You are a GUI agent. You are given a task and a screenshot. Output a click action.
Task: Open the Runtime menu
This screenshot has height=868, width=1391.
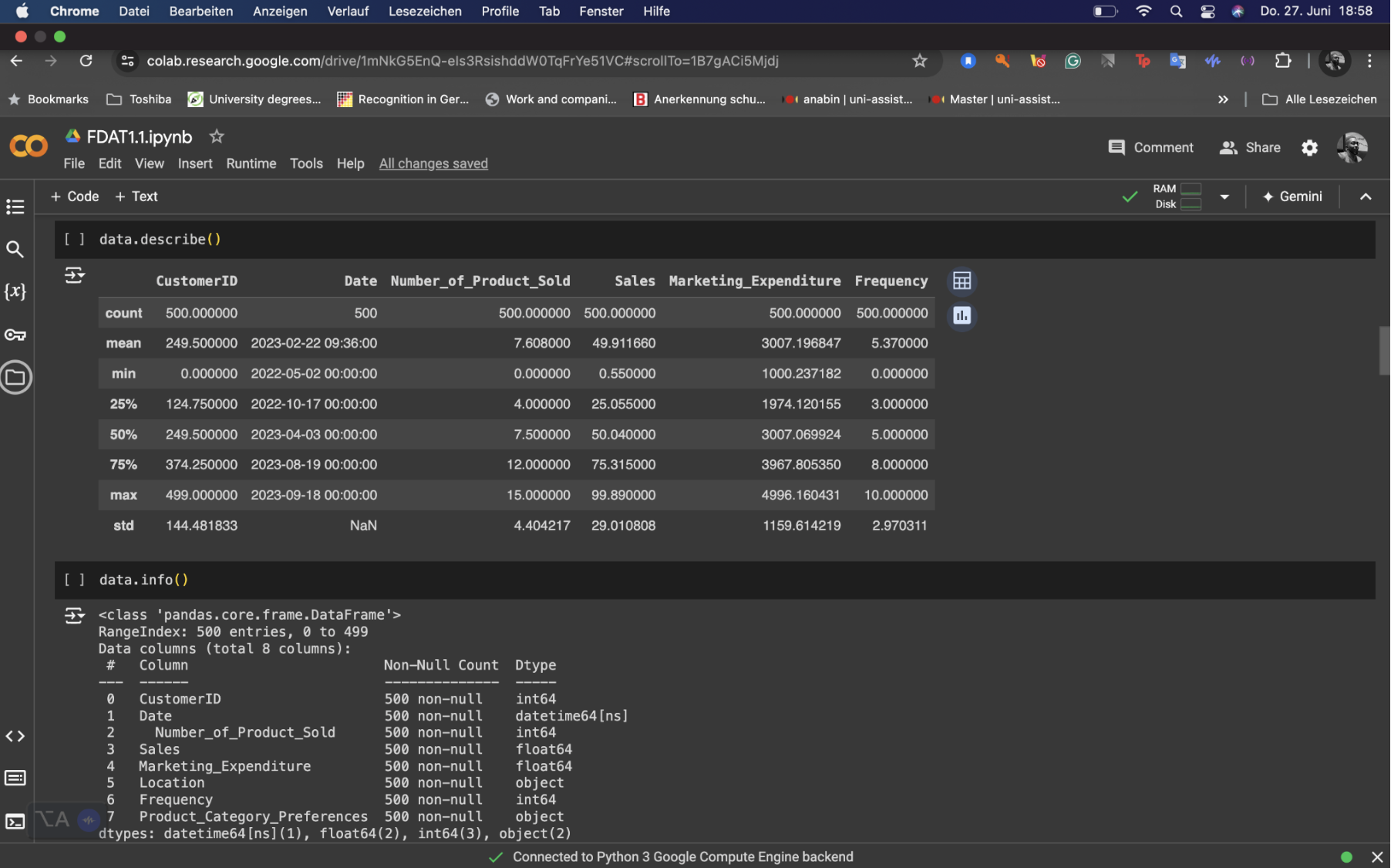point(251,163)
